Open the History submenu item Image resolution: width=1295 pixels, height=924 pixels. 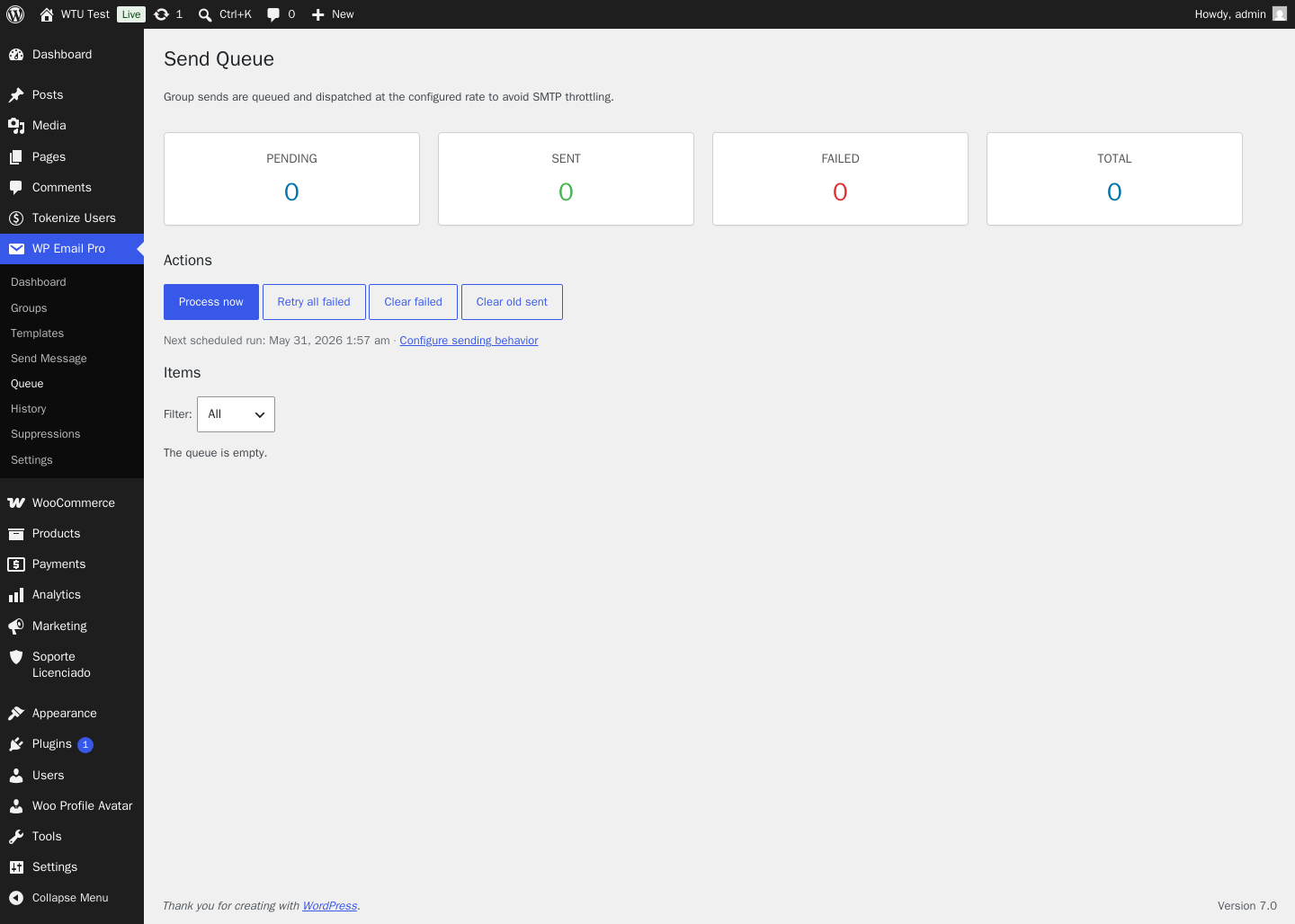coord(28,409)
